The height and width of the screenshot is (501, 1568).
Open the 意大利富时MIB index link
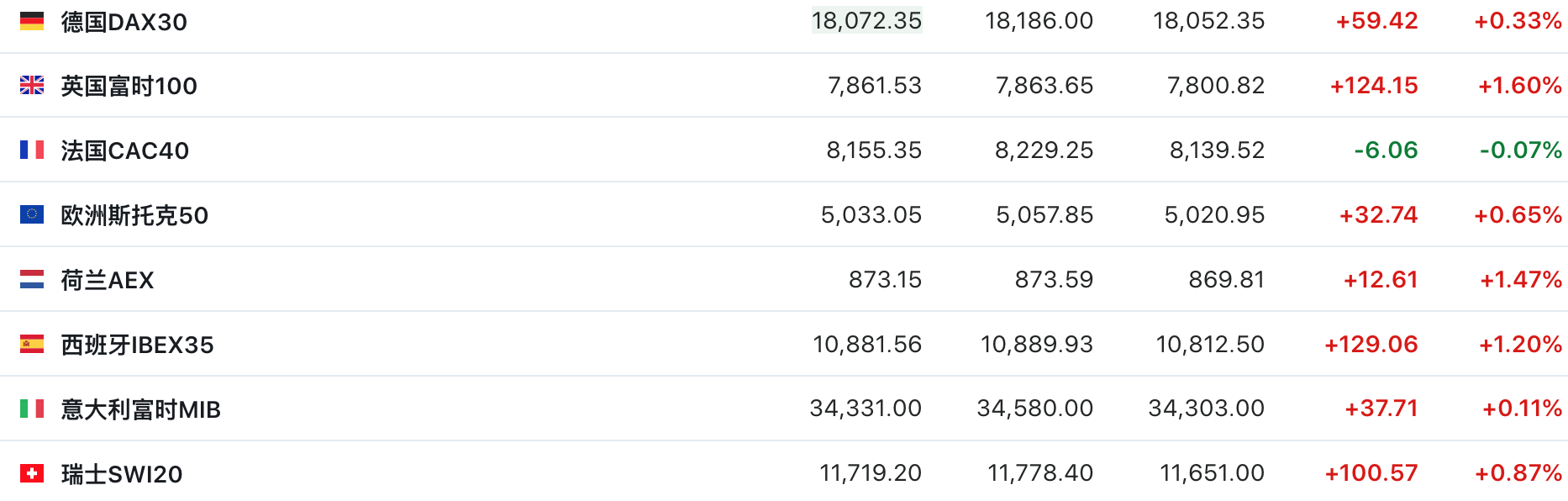(x=141, y=409)
